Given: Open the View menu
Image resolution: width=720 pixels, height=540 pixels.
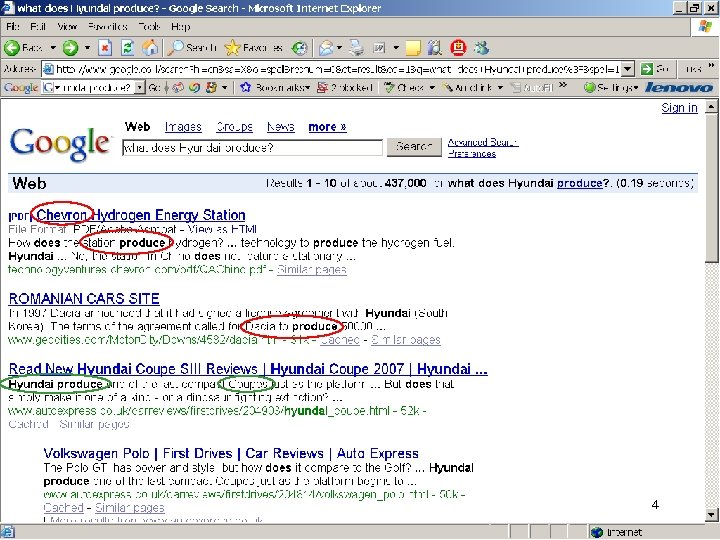Looking at the screenshot, I should tap(67, 27).
